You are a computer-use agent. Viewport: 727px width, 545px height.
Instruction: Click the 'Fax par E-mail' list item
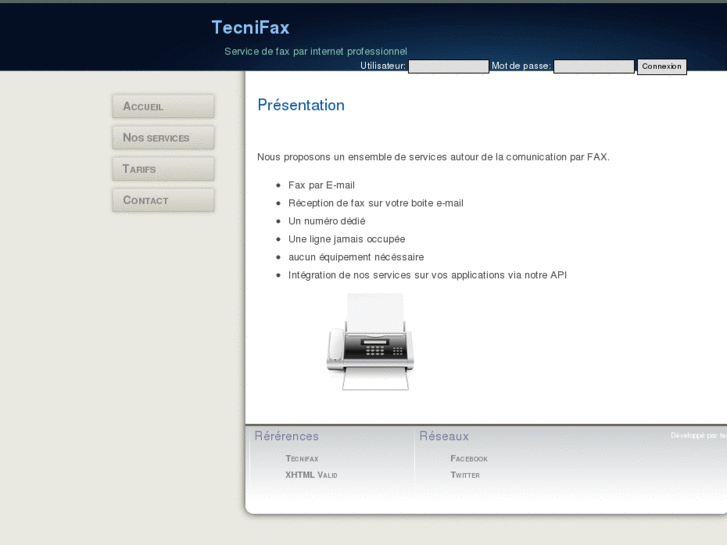(321, 185)
